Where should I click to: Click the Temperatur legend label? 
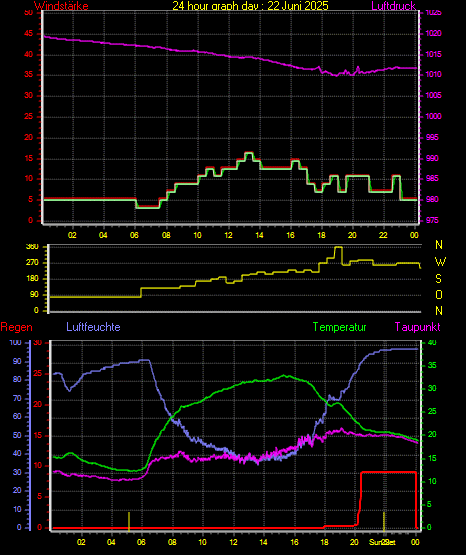pos(340,327)
